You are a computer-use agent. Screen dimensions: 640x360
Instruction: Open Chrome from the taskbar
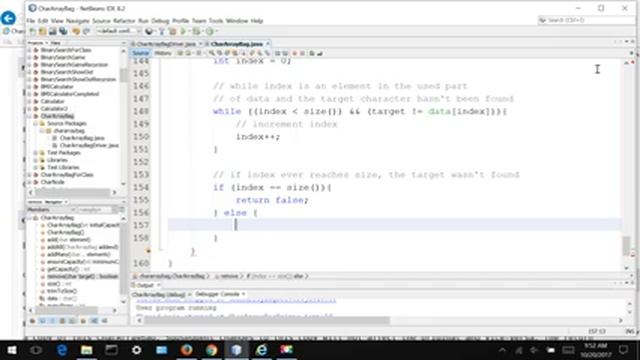pos(211,350)
